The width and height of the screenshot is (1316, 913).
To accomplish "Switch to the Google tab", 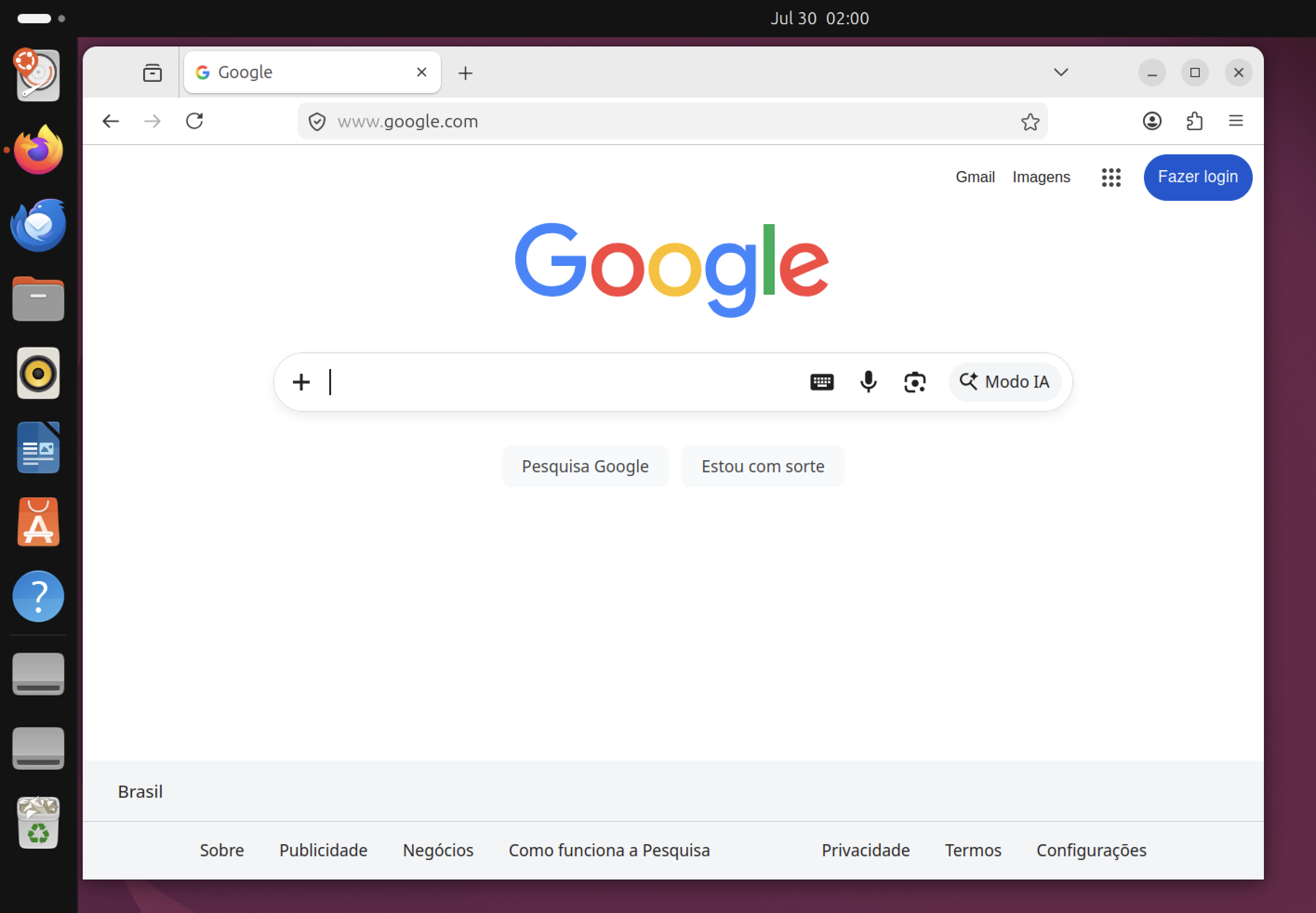I will click(x=312, y=72).
